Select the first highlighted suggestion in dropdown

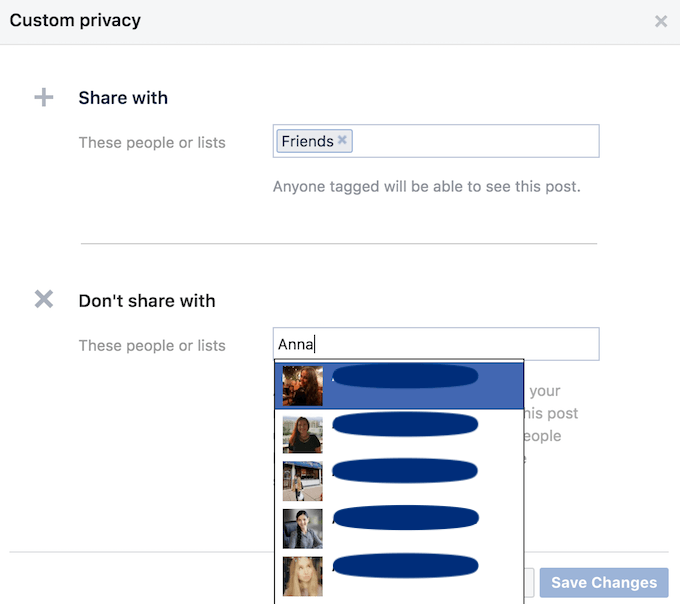[x=399, y=386]
